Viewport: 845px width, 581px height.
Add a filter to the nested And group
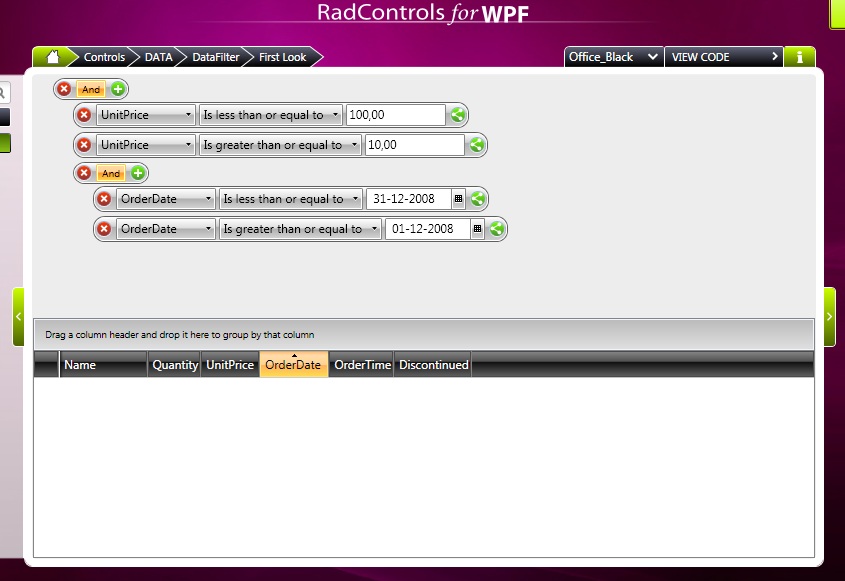point(138,173)
